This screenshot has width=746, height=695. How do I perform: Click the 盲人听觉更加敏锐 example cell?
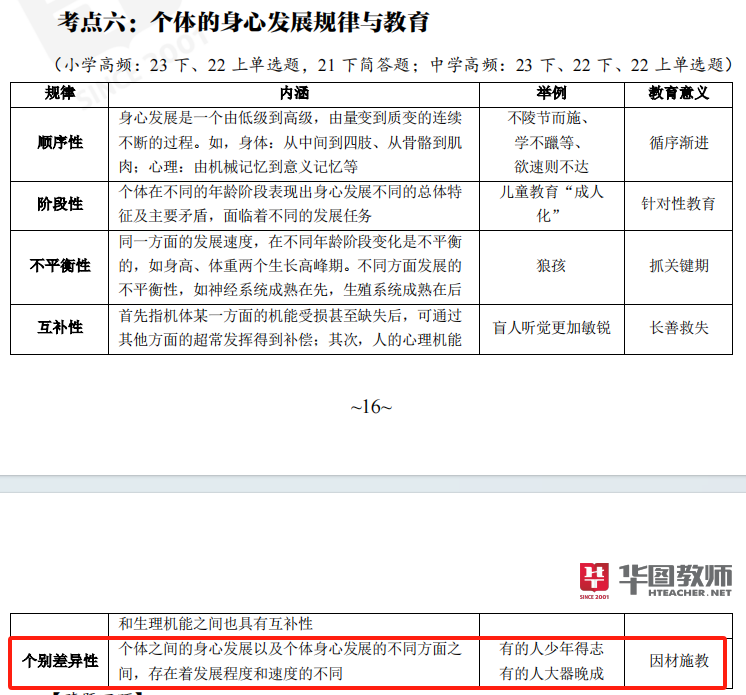pyautogui.click(x=551, y=327)
